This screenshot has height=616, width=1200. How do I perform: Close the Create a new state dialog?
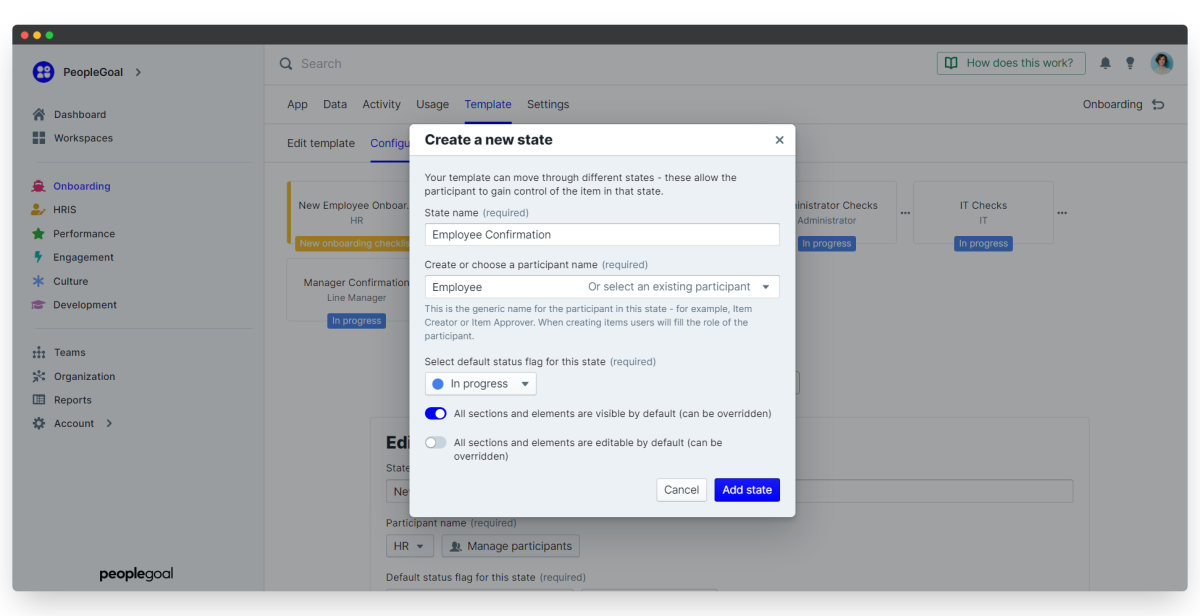pos(779,140)
